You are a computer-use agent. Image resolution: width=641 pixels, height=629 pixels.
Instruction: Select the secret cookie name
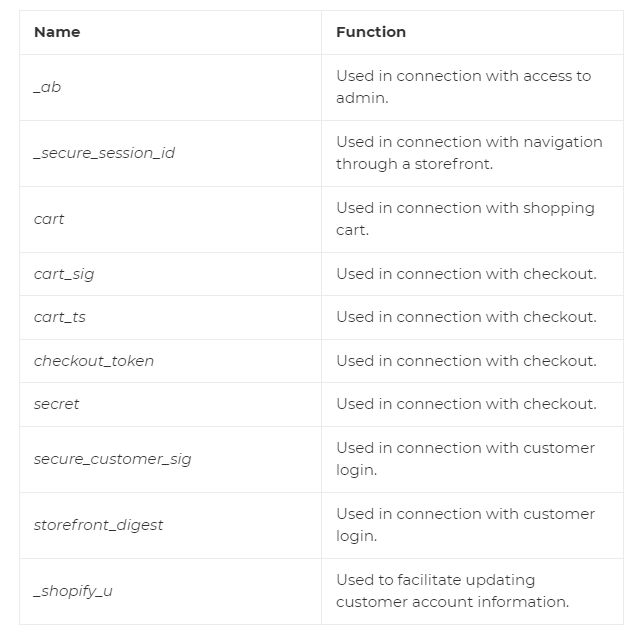tap(56, 404)
